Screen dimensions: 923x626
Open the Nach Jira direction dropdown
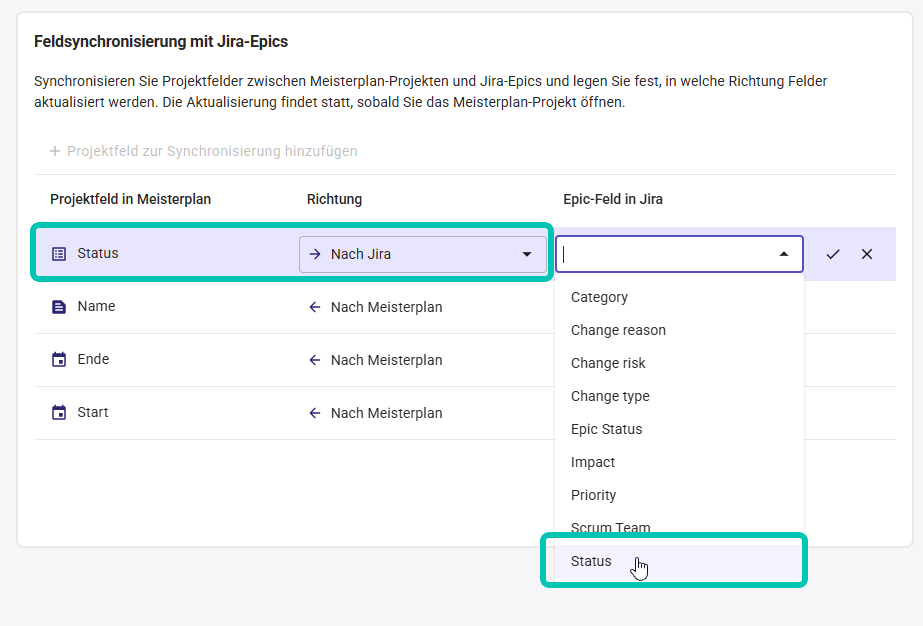pyautogui.click(x=423, y=254)
